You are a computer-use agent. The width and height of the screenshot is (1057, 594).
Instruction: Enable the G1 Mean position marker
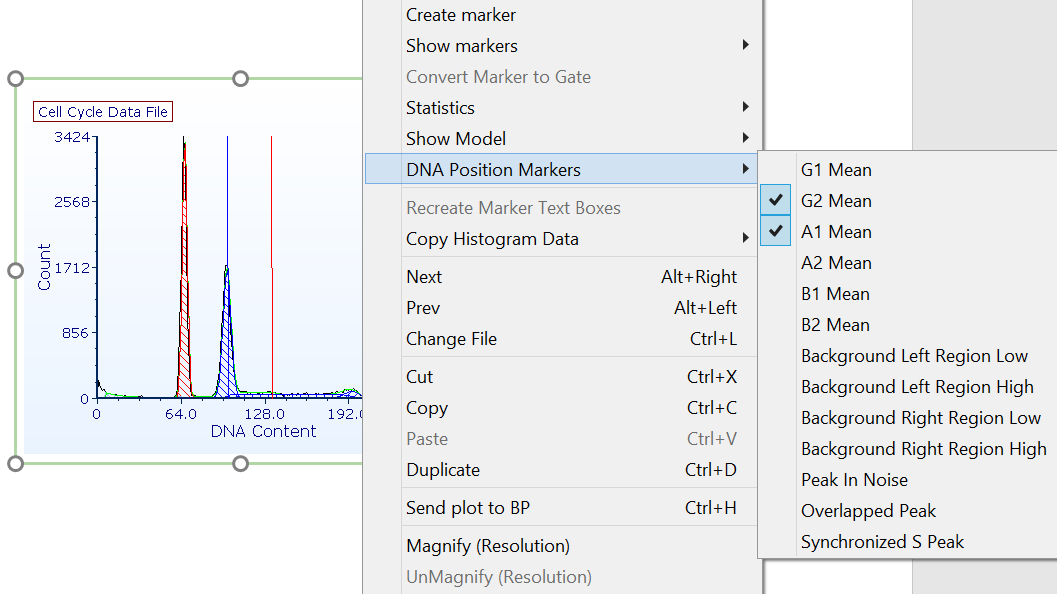pos(836,170)
